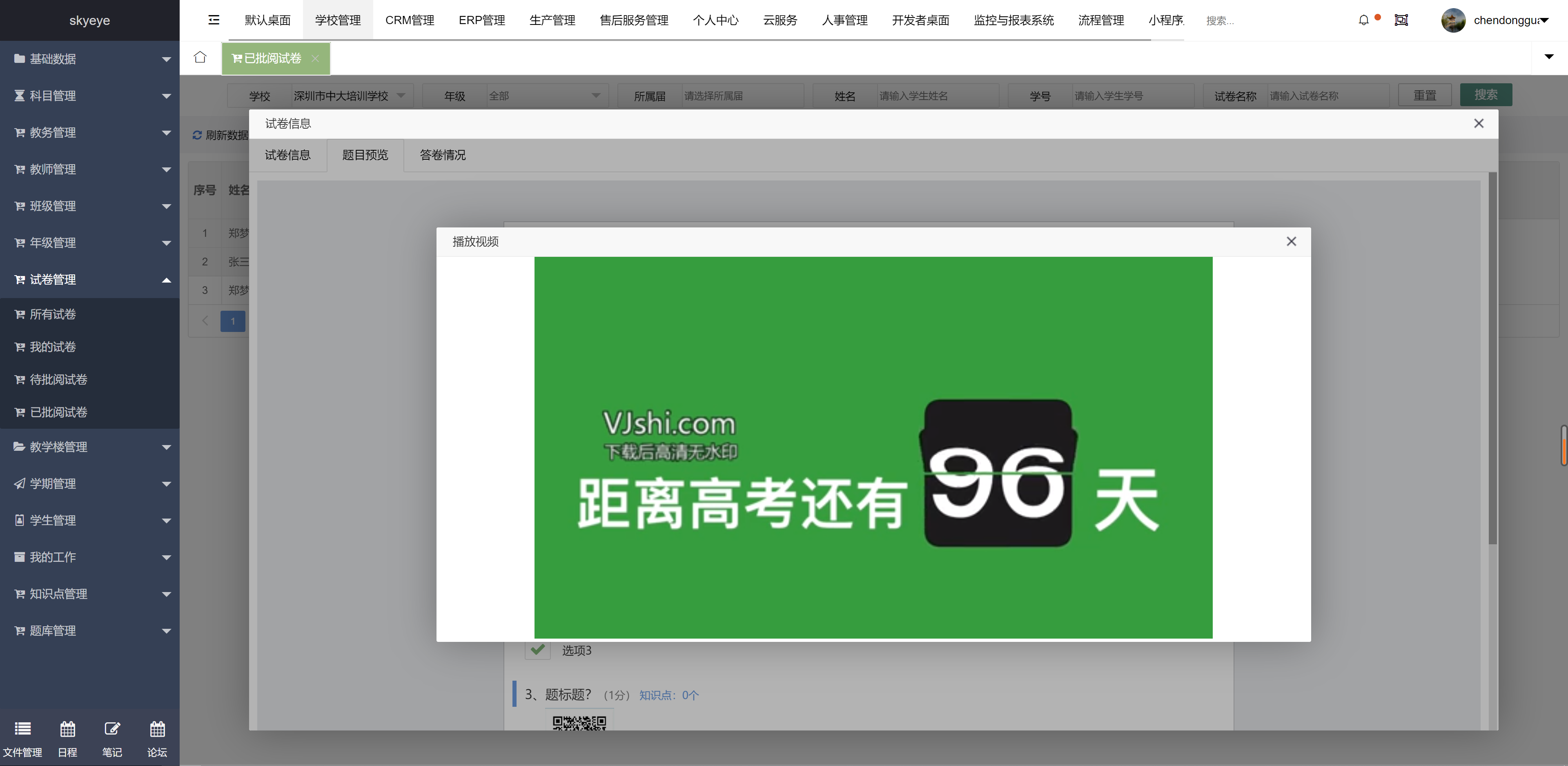Switch to the 试卷信息 tab
Image resolution: width=1568 pixels, height=766 pixels.
point(287,155)
